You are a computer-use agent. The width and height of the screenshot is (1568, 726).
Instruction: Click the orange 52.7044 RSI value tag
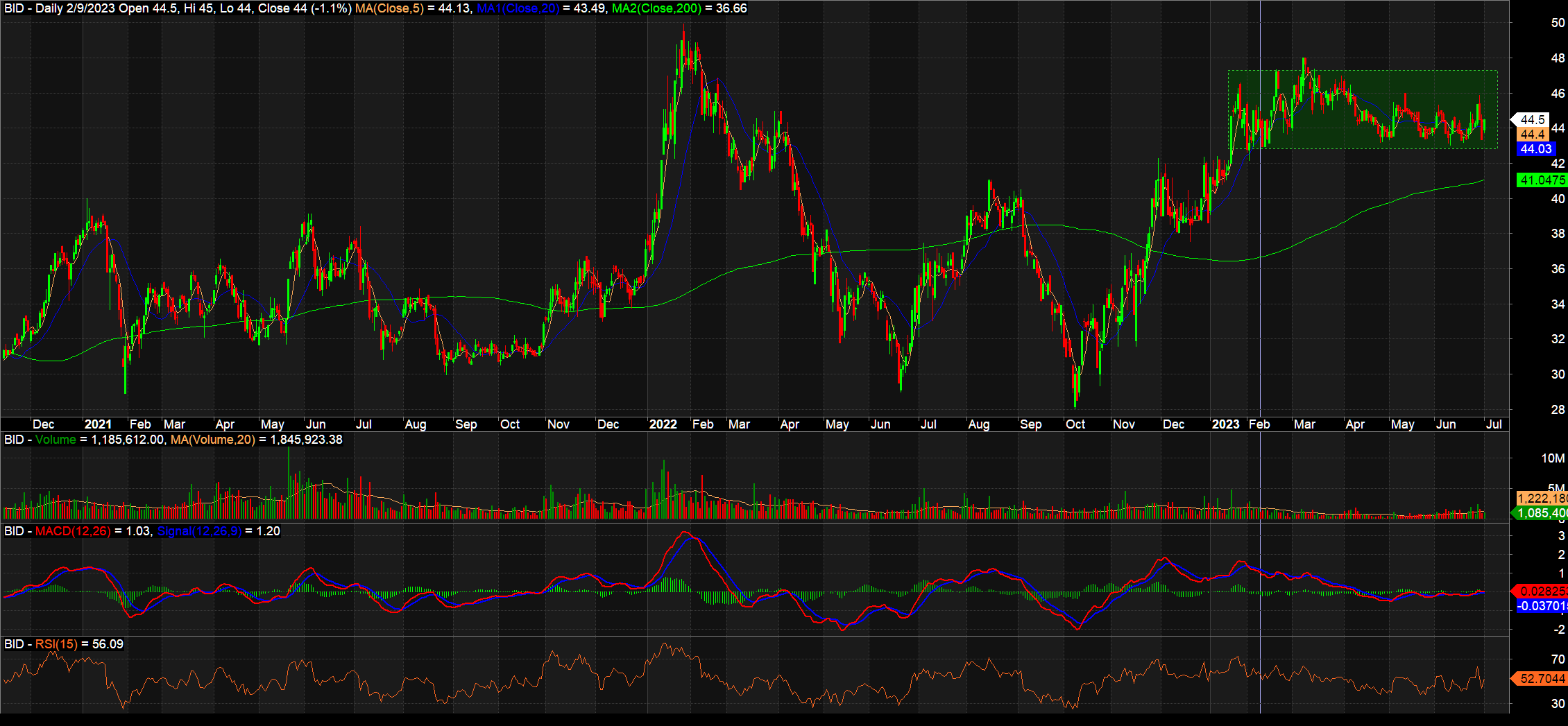click(1542, 678)
